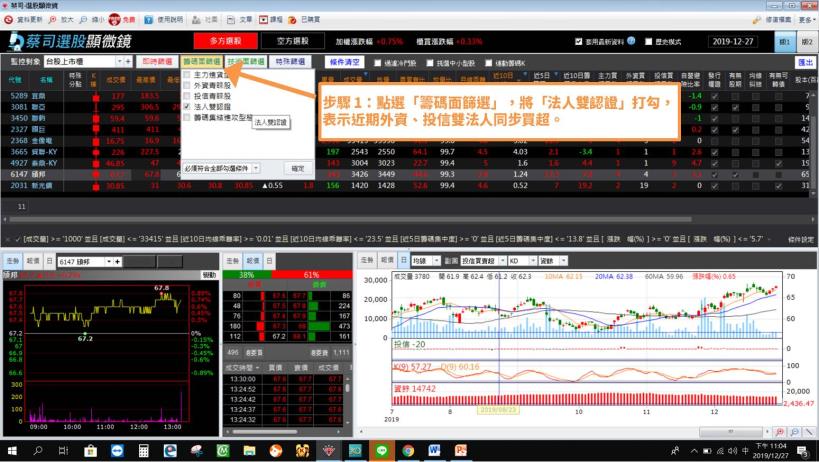Image resolution: width=819 pixels, height=462 pixels.
Task: Click the blue magnifier icon below K chart
Action: (x=794, y=432)
